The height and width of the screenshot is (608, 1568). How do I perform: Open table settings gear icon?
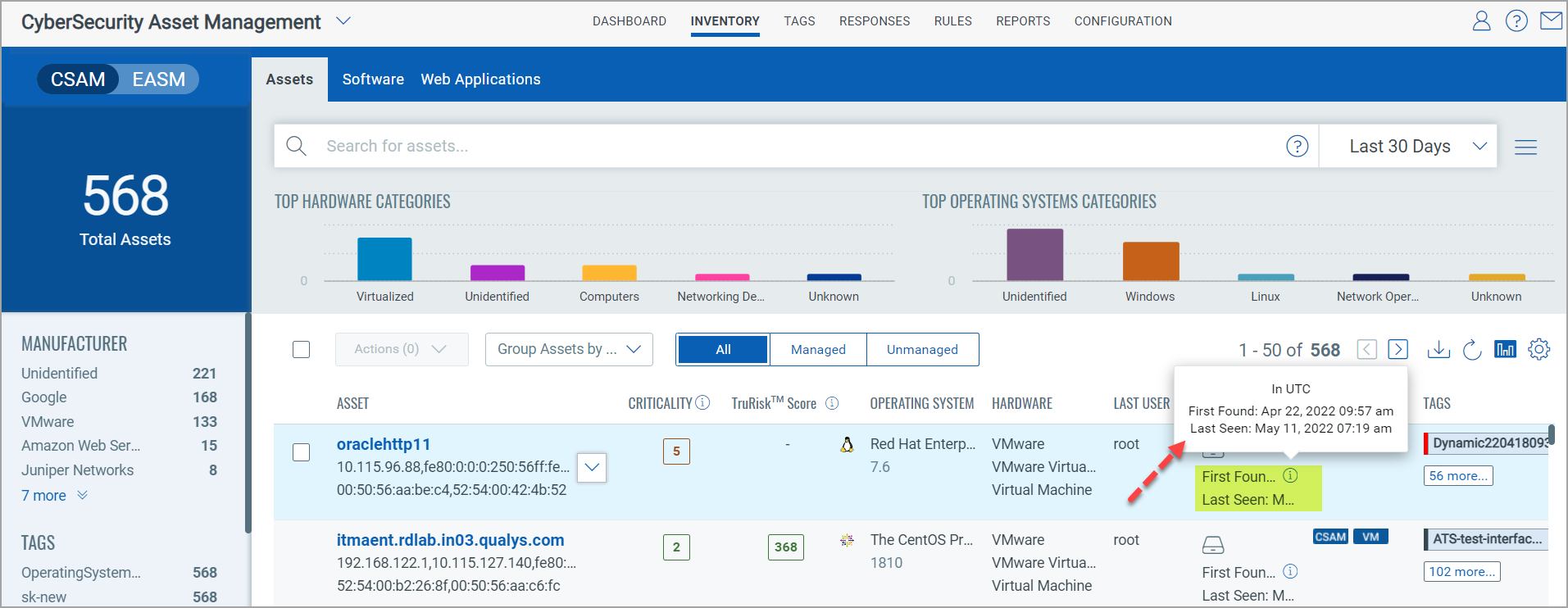click(x=1538, y=350)
